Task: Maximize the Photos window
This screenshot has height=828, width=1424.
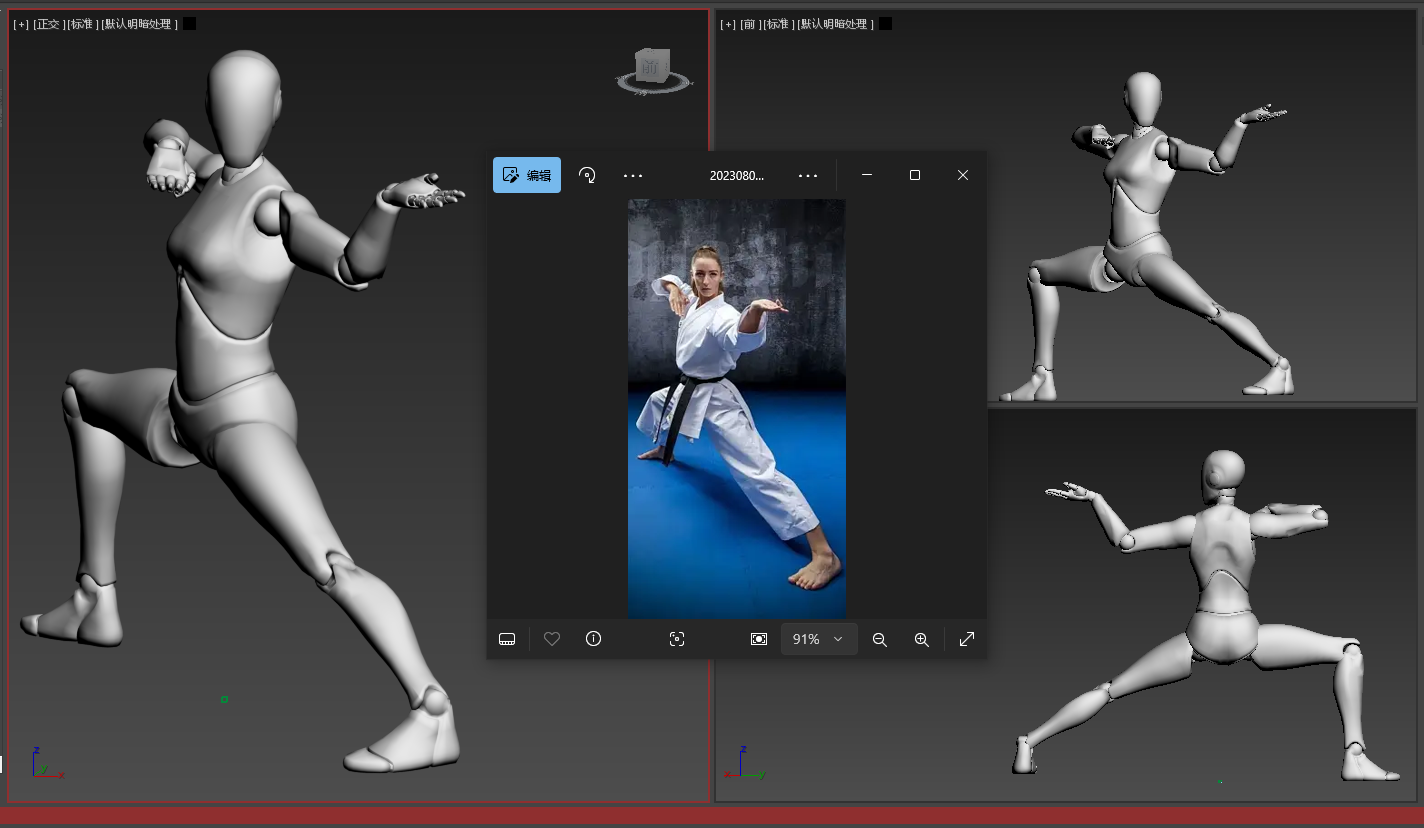Action: (915, 175)
